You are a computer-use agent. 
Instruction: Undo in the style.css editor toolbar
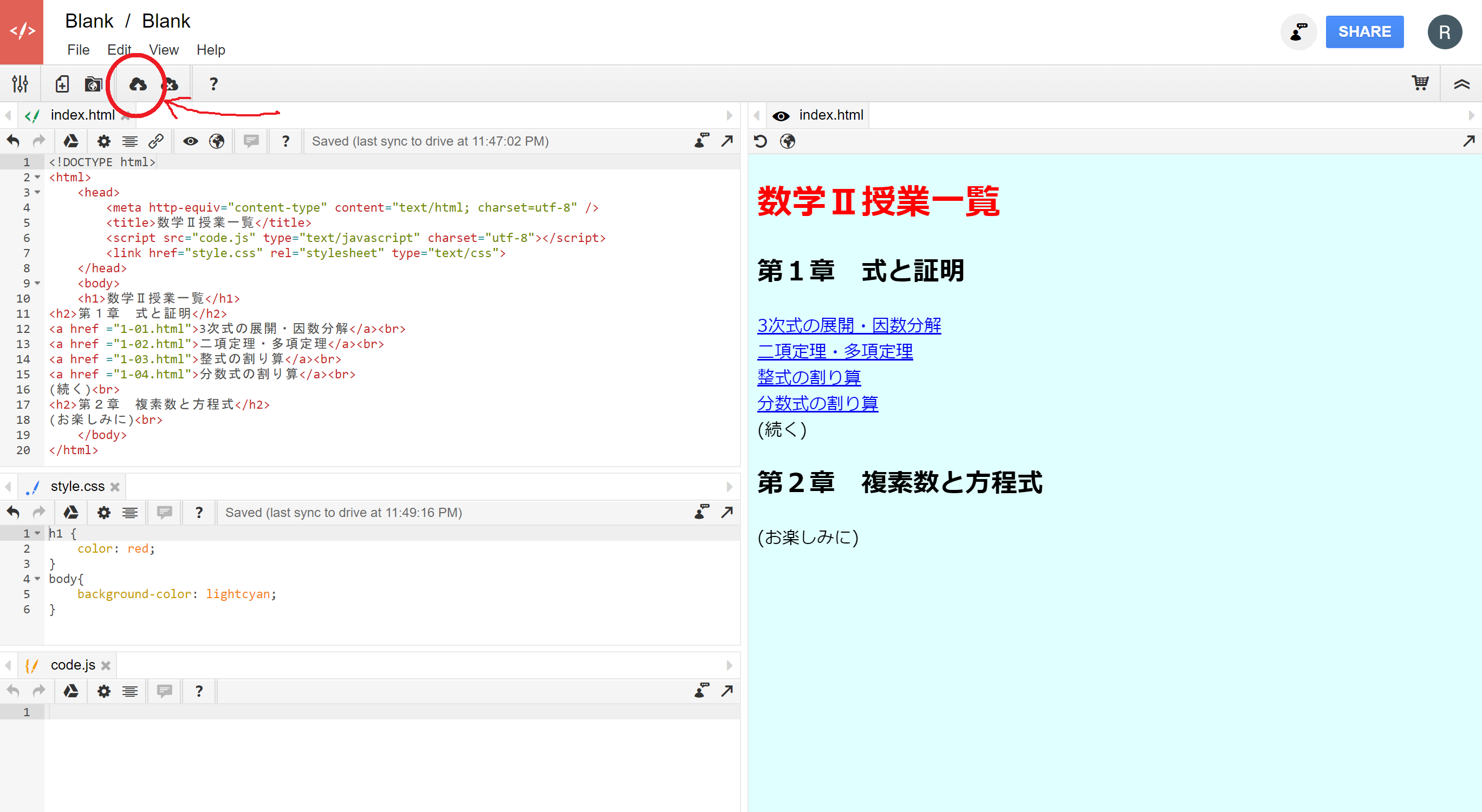[x=13, y=513]
